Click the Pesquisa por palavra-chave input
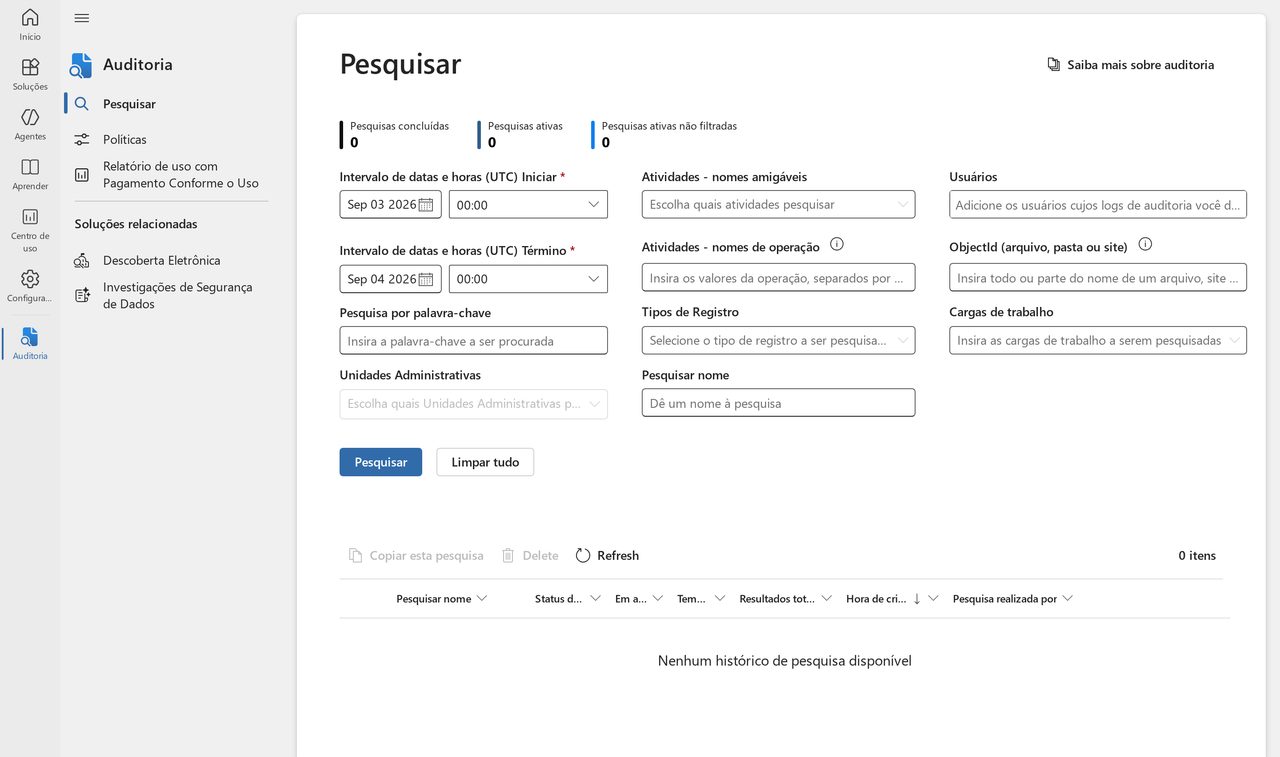The image size is (1280, 757). [473, 340]
